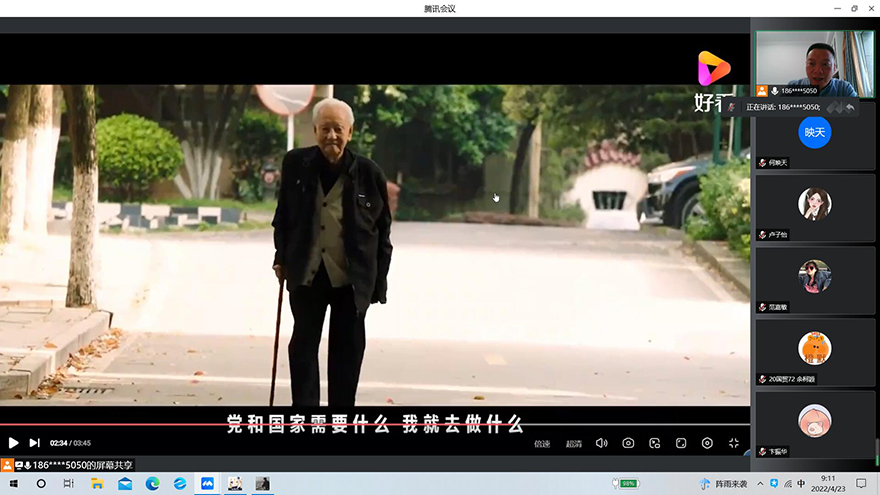Open the Mail app on taskbar

[125, 483]
